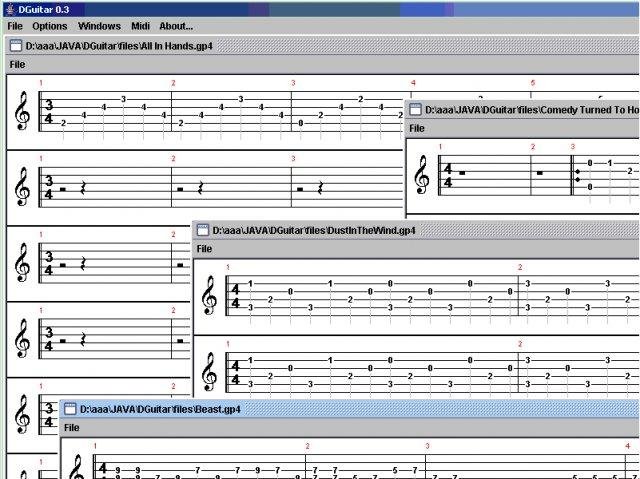Open File menu in Comedy Turned window

[417, 129]
